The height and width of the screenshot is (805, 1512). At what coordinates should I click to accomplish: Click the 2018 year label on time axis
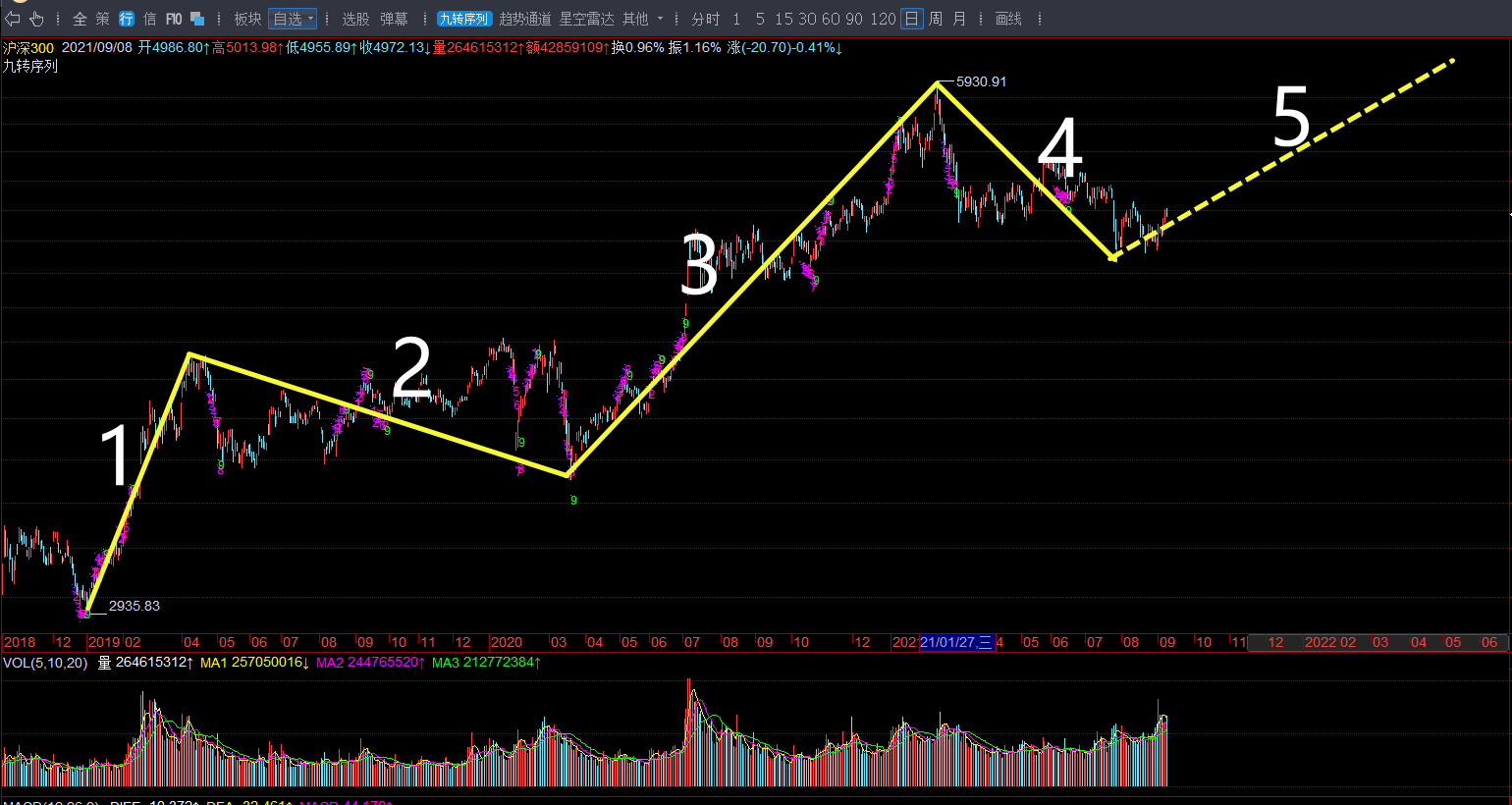[20, 642]
